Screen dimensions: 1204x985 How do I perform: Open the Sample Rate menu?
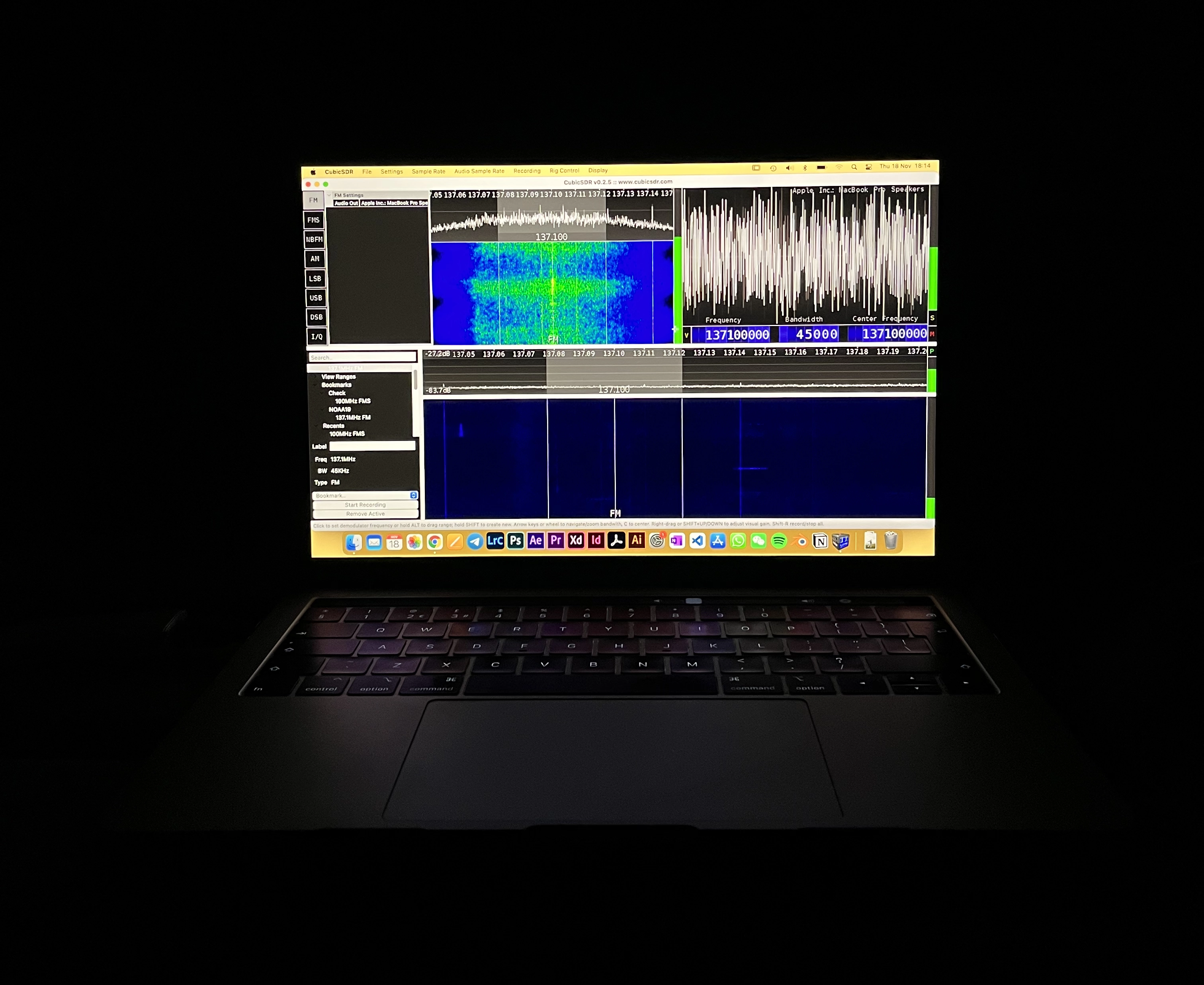click(428, 171)
